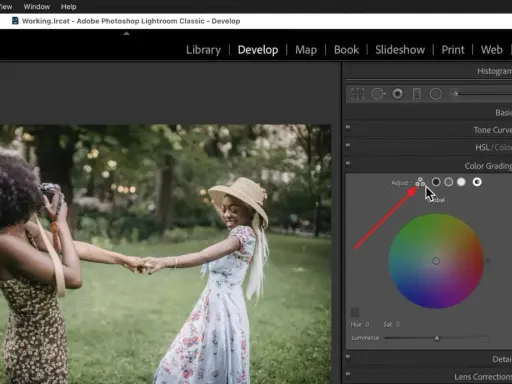Expand the Lens Corrections panel header
512x384 pixels.
click(x=483, y=377)
